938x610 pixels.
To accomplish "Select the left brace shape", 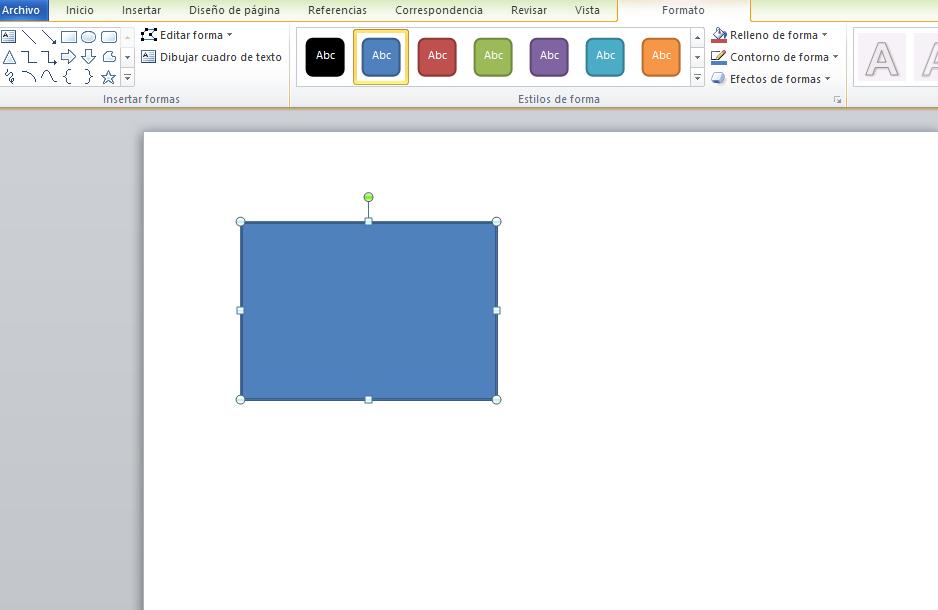I will (x=68, y=77).
